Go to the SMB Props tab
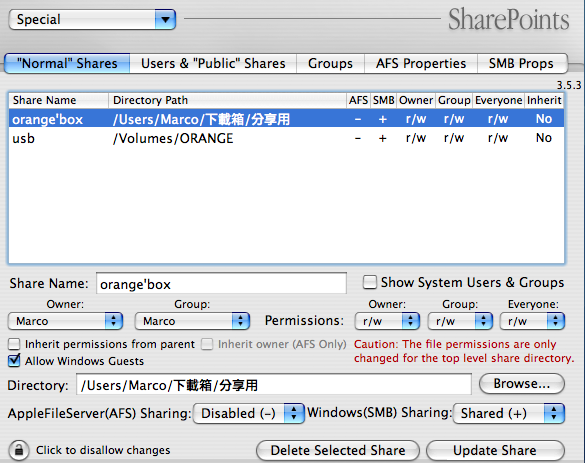Screen dimensions: 585x463 pos(522,63)
